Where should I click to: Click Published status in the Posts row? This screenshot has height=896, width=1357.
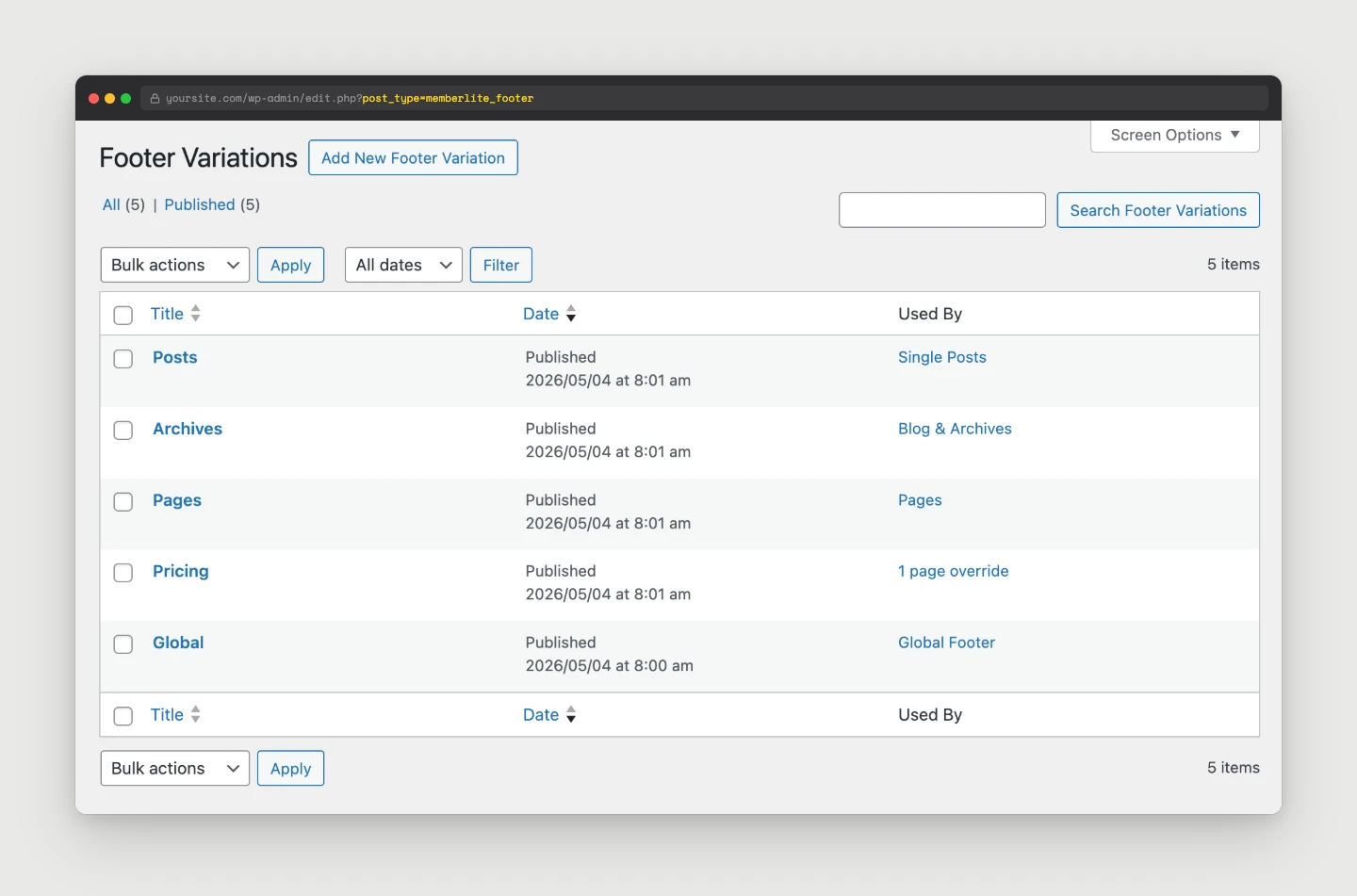(561, 357)
